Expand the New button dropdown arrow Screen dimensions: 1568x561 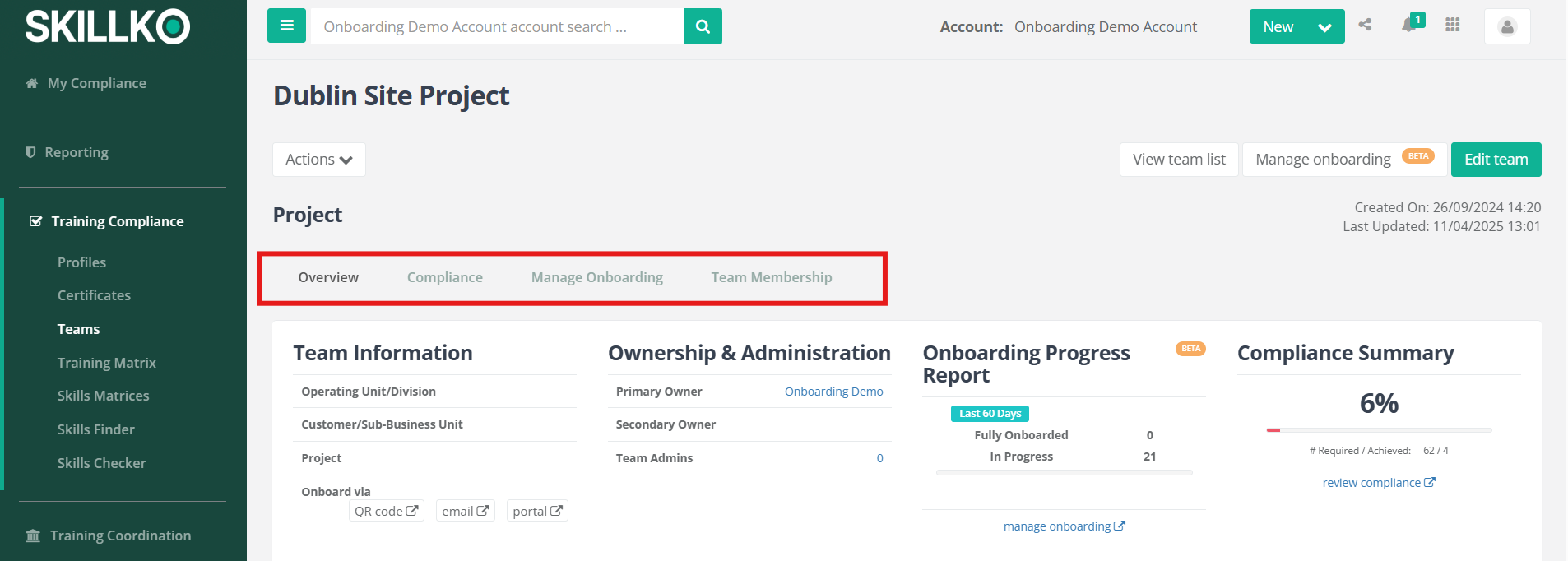(x=1324, y=27)
